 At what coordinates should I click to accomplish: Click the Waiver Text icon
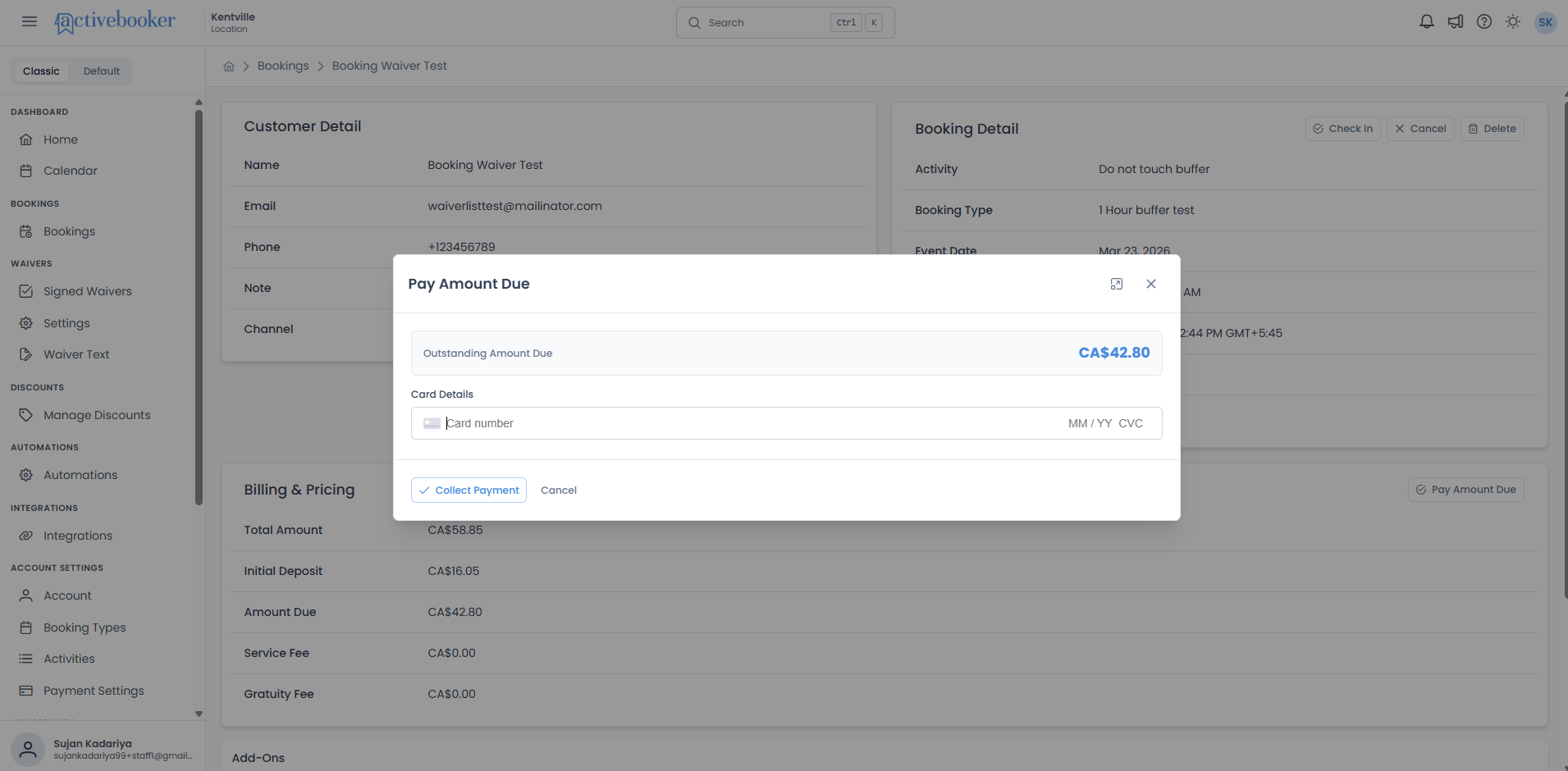[26, 354]
